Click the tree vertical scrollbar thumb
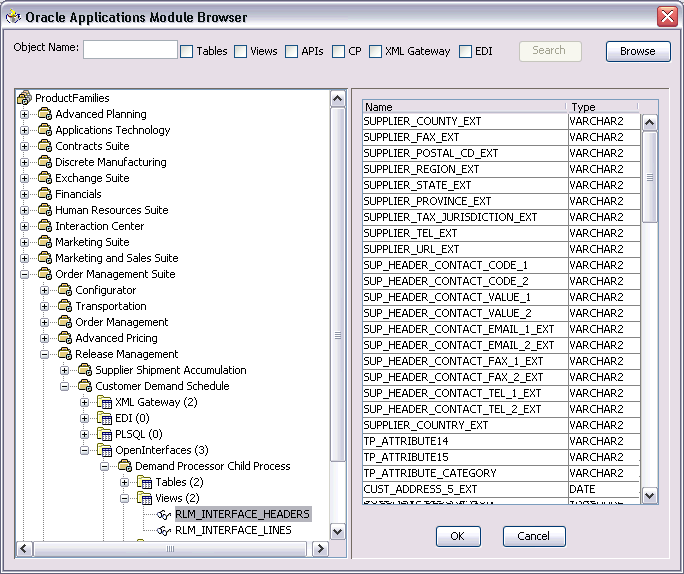Screen dimensions: 684x574 (338, 284)
